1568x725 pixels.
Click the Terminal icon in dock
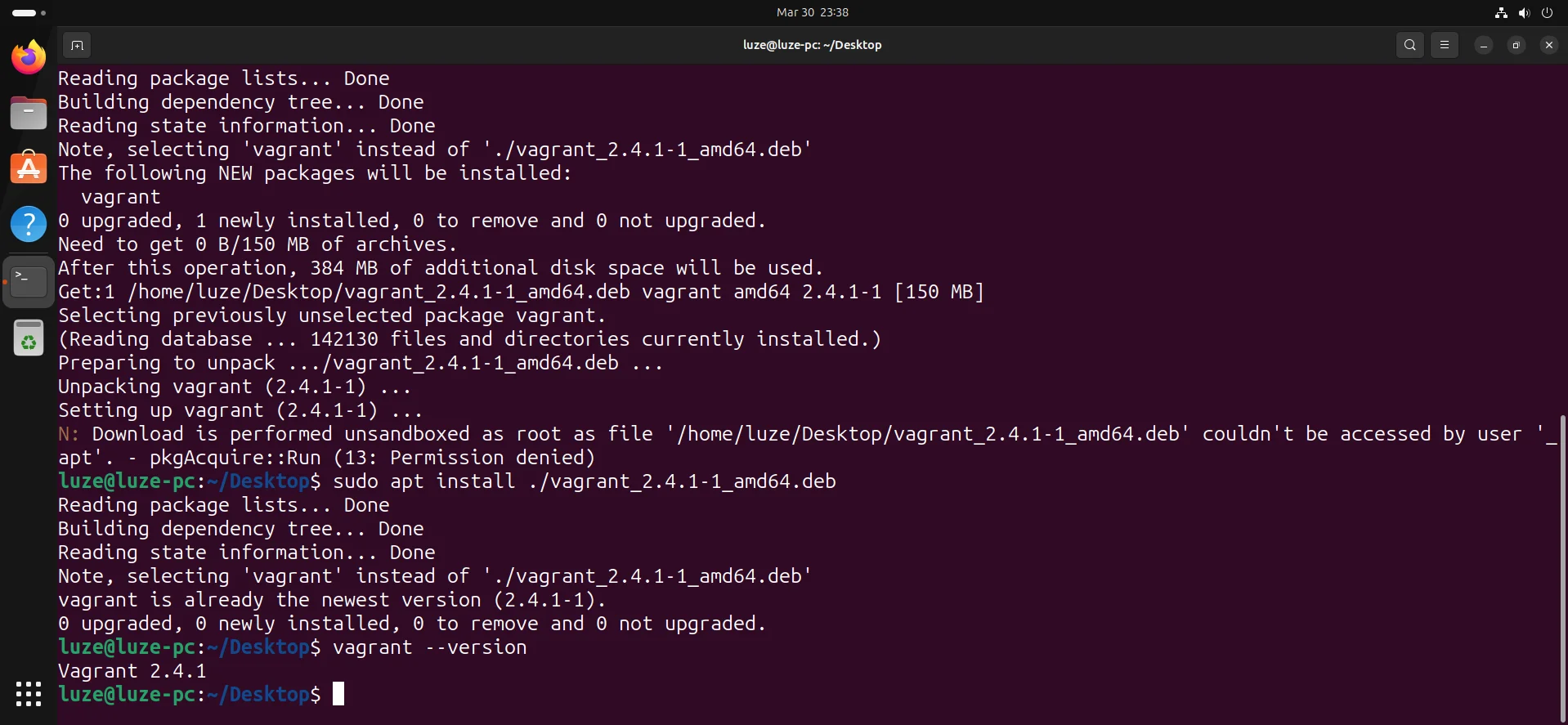[29, 281]
